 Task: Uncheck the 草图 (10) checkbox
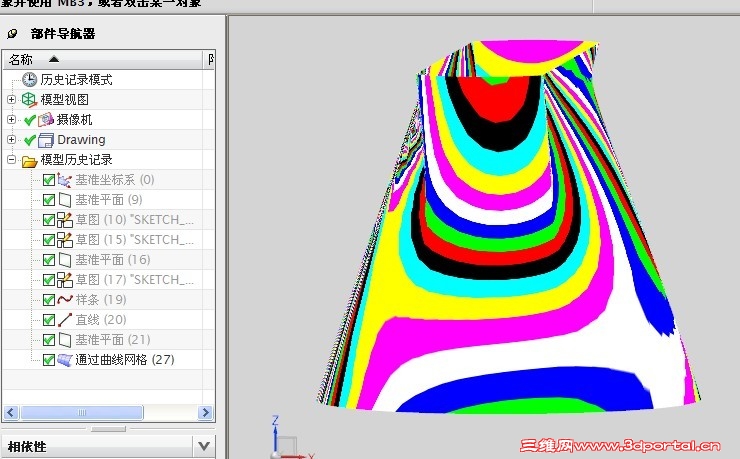coord(49,220)
